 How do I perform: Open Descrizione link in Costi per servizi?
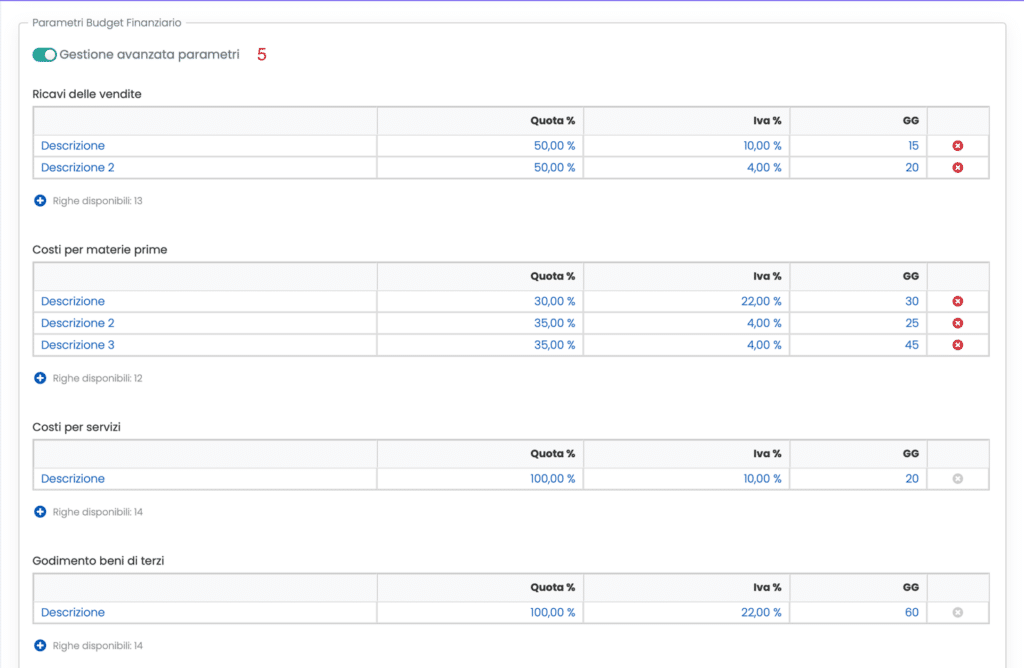(72, 479)
